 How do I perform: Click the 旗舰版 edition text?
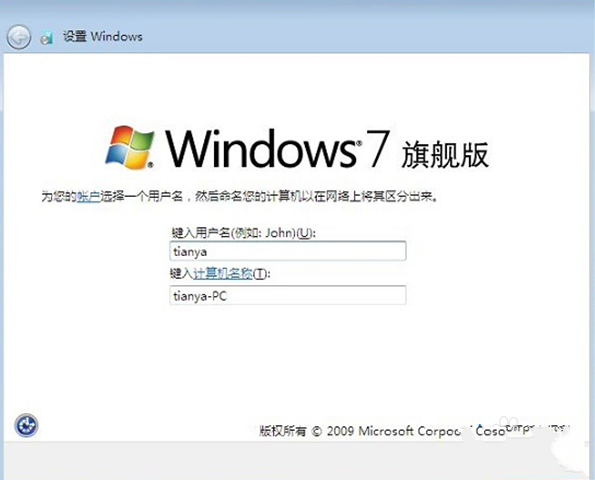[445, 154]
